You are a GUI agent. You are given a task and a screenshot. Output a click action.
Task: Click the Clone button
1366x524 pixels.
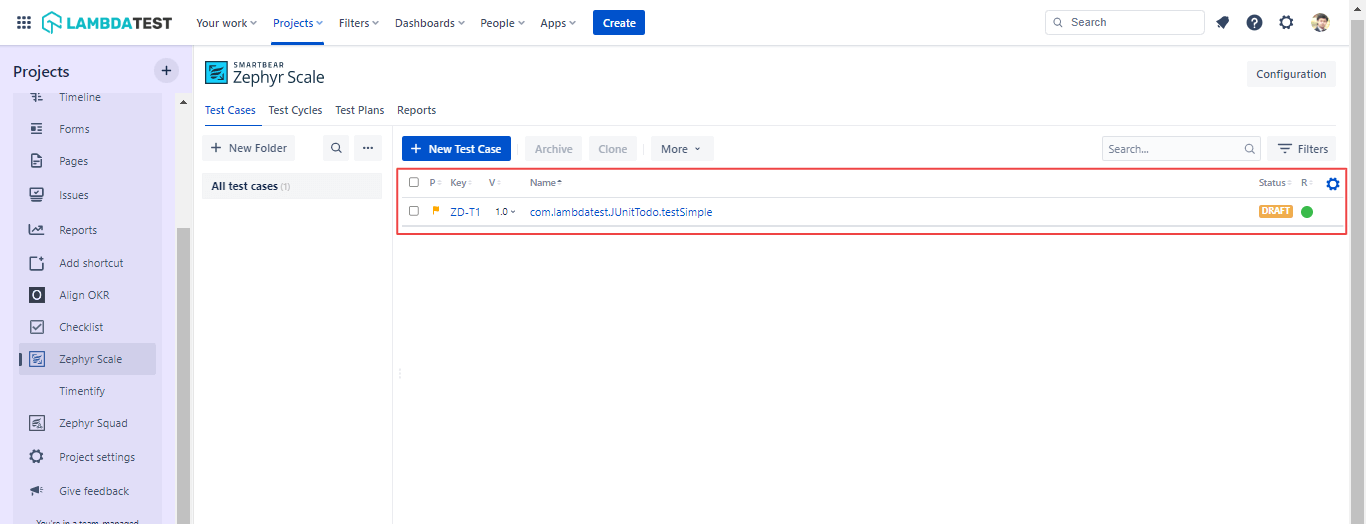tap(613, 149)
